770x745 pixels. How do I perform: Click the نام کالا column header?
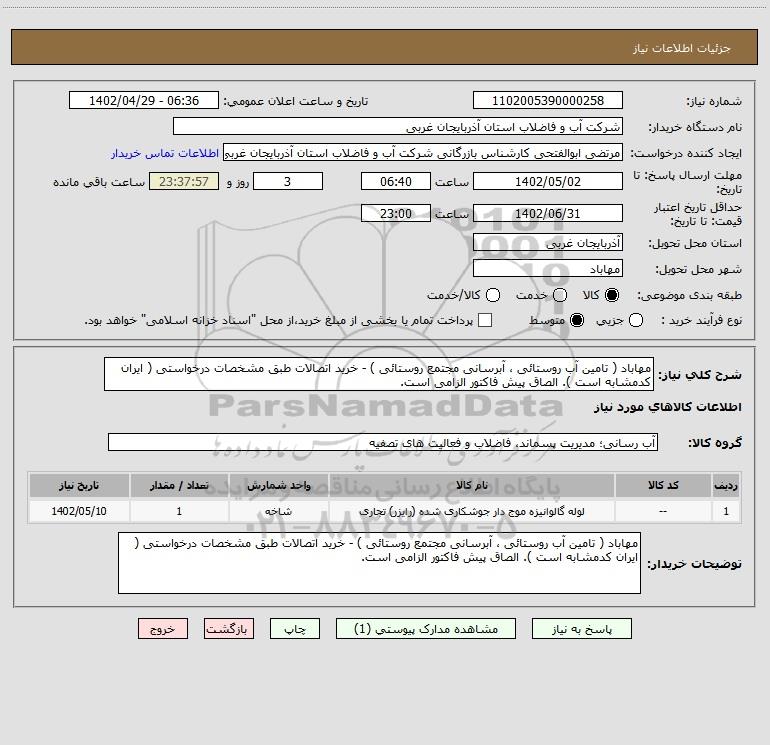point(471,485)
